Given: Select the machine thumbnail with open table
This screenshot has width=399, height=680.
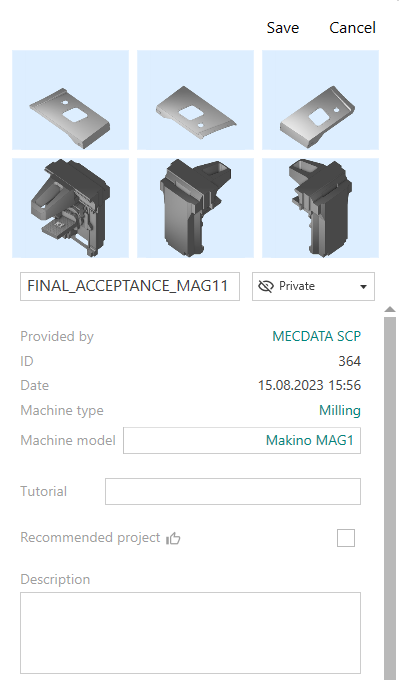Looking at the screenshot, I should pyautogui.click(x=70, y=208).
